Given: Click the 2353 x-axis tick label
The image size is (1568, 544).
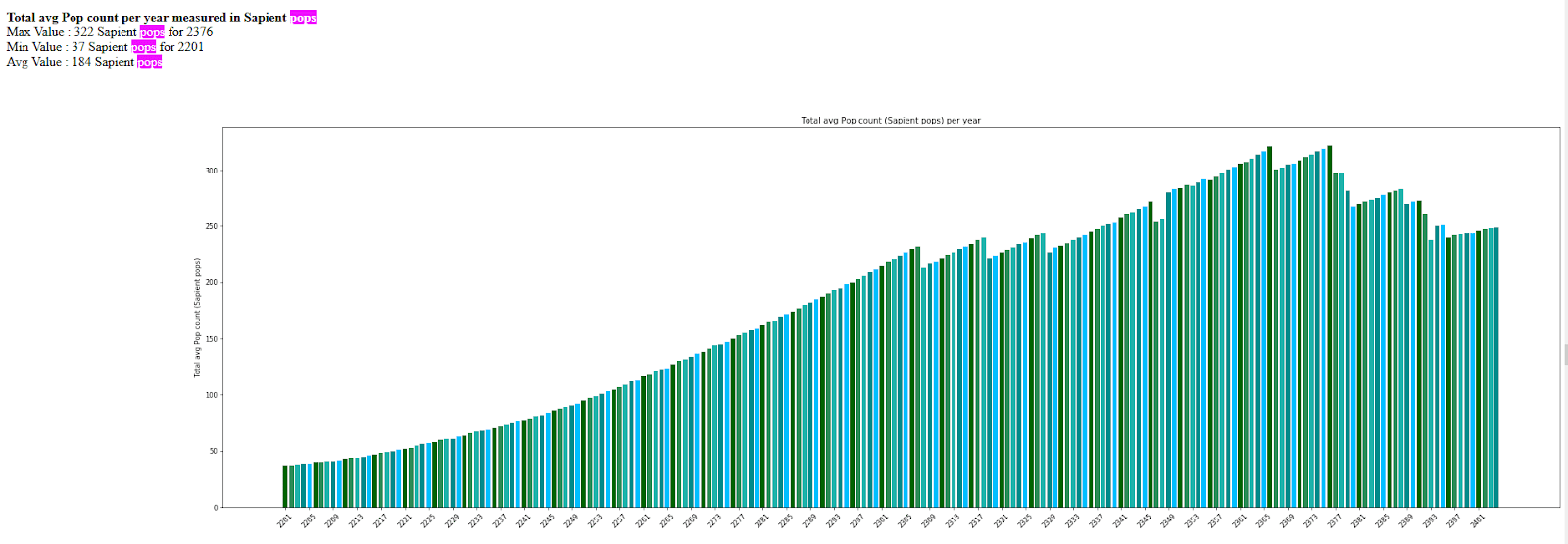Looking at the screenshot, I should tap(1191, 520).
